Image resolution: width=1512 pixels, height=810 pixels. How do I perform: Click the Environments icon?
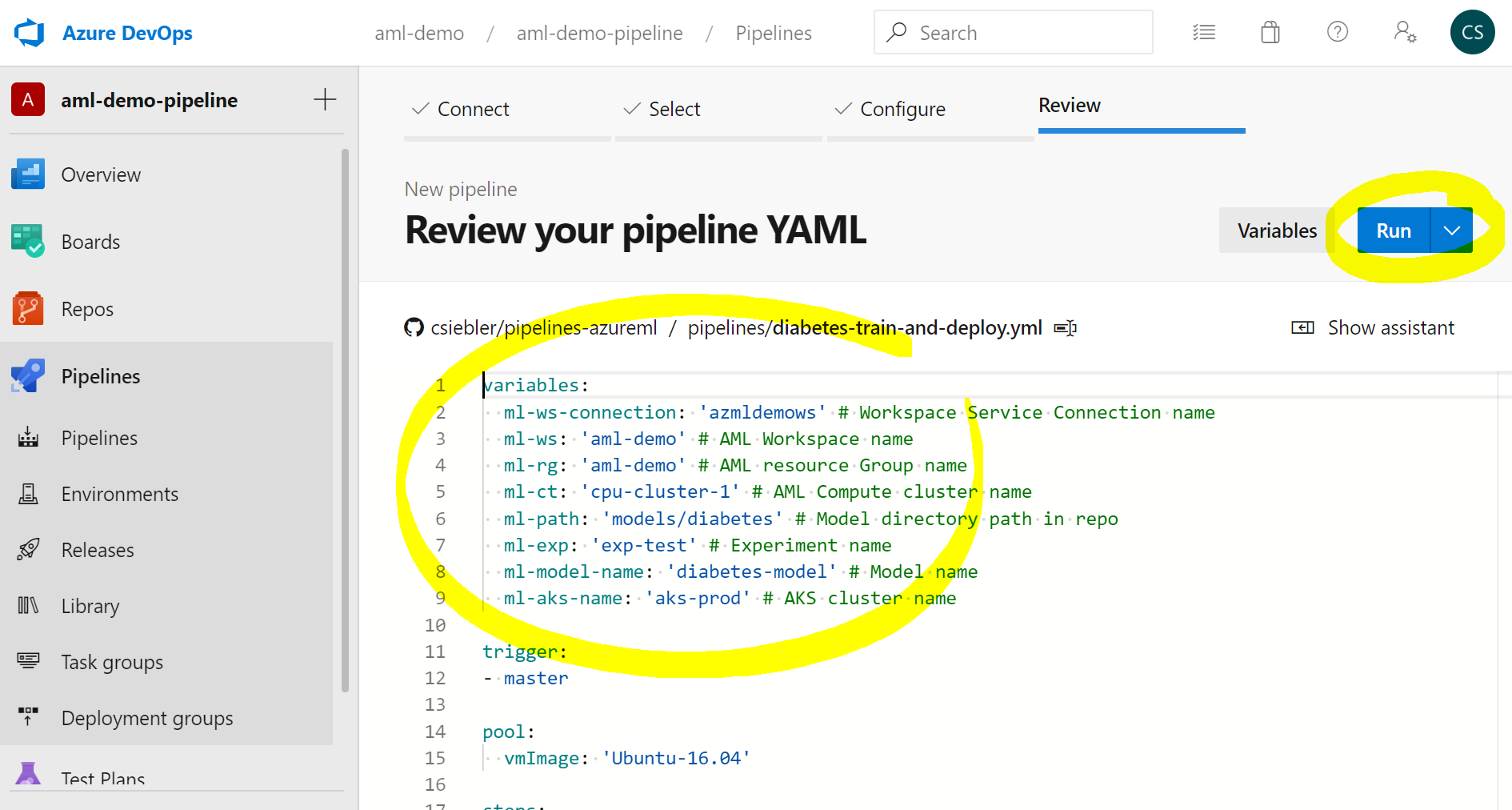28,493
